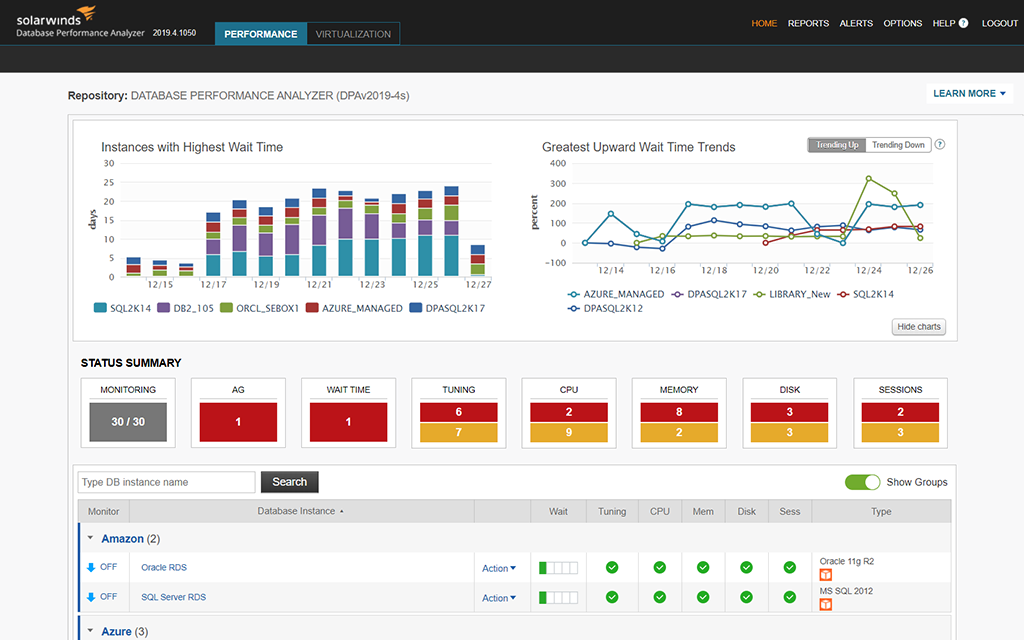This screenshot has width=1024, height=640.
Task: Open the Action dropdown for Oracle RDS
Action: pyautogui.click(x=499, y=568)
